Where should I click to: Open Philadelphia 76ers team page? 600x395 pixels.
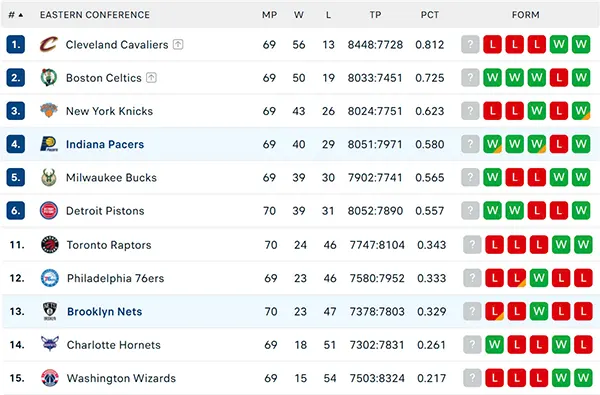tap(115, 278)
